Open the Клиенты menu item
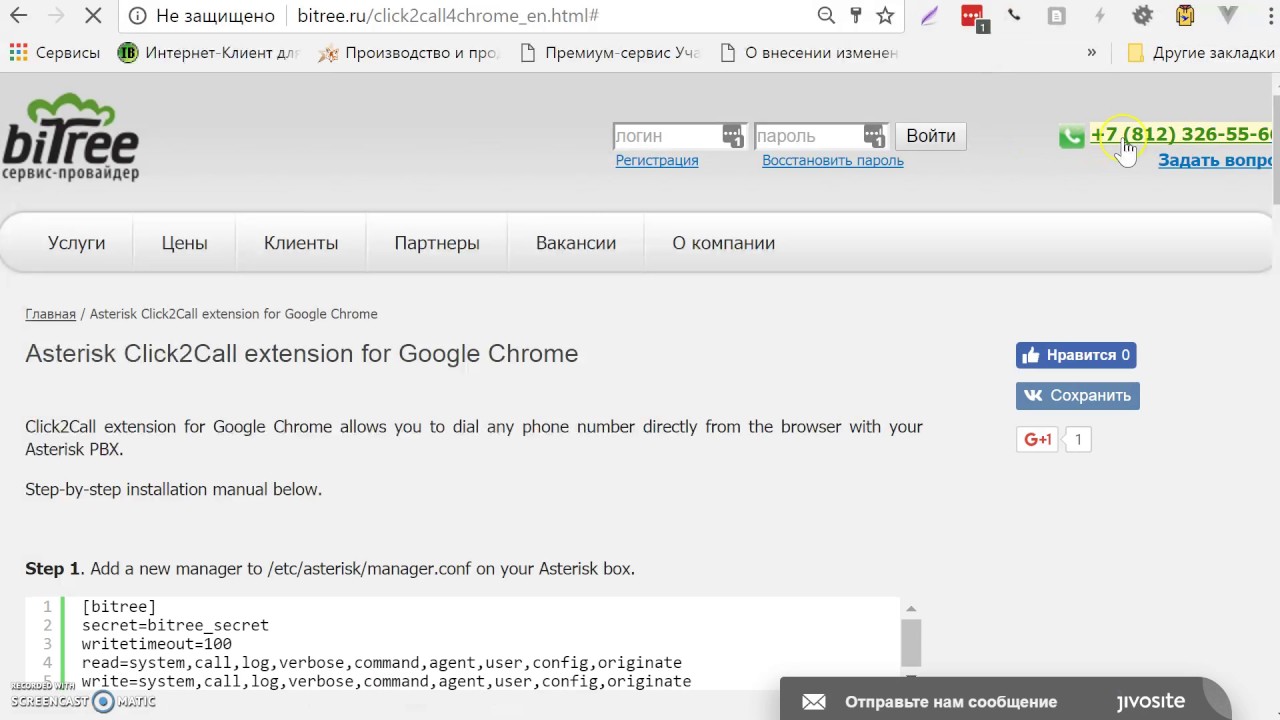This screenshot has height=720, width=1280. pos(301,243)
